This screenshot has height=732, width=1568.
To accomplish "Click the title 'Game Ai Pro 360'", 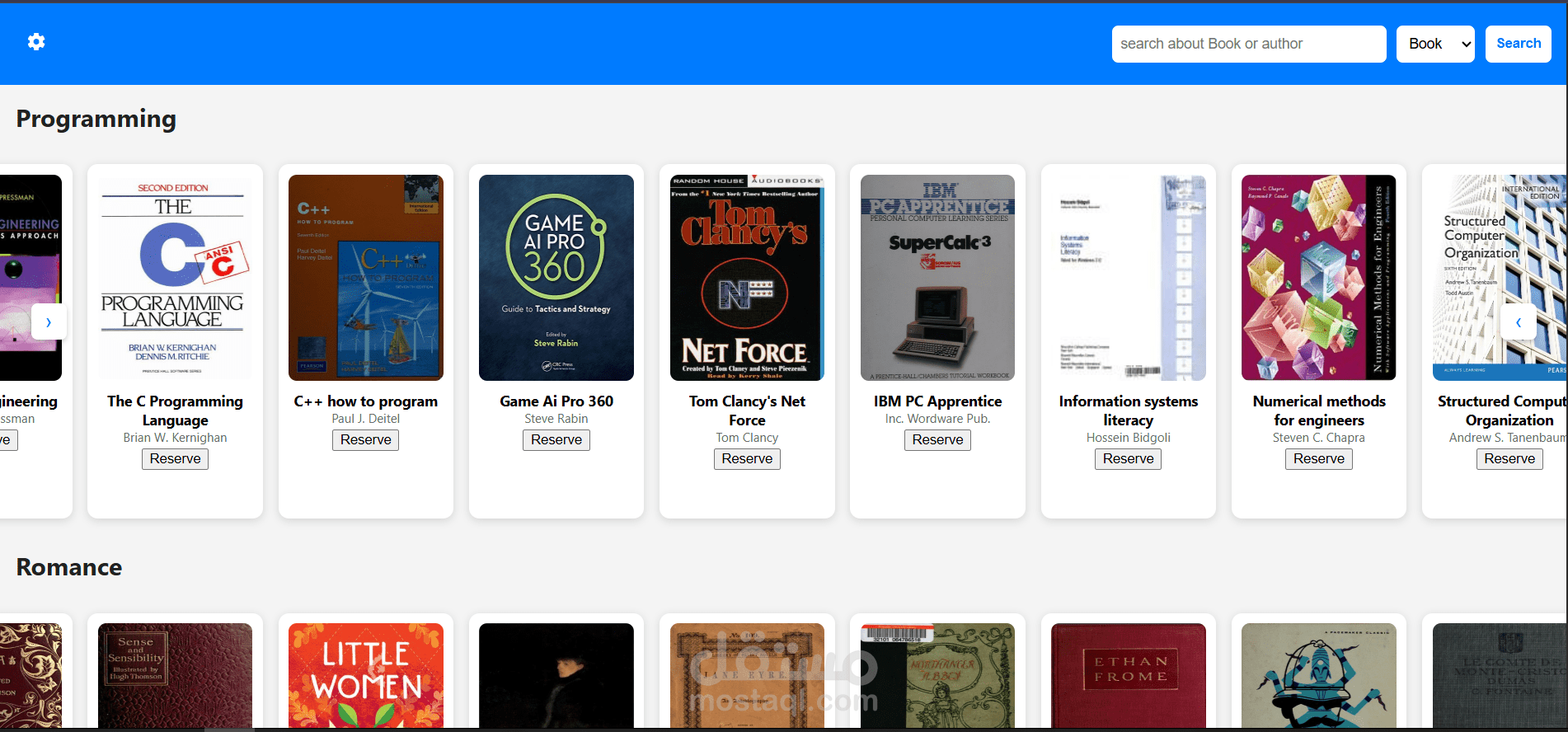I will [556, 401].
